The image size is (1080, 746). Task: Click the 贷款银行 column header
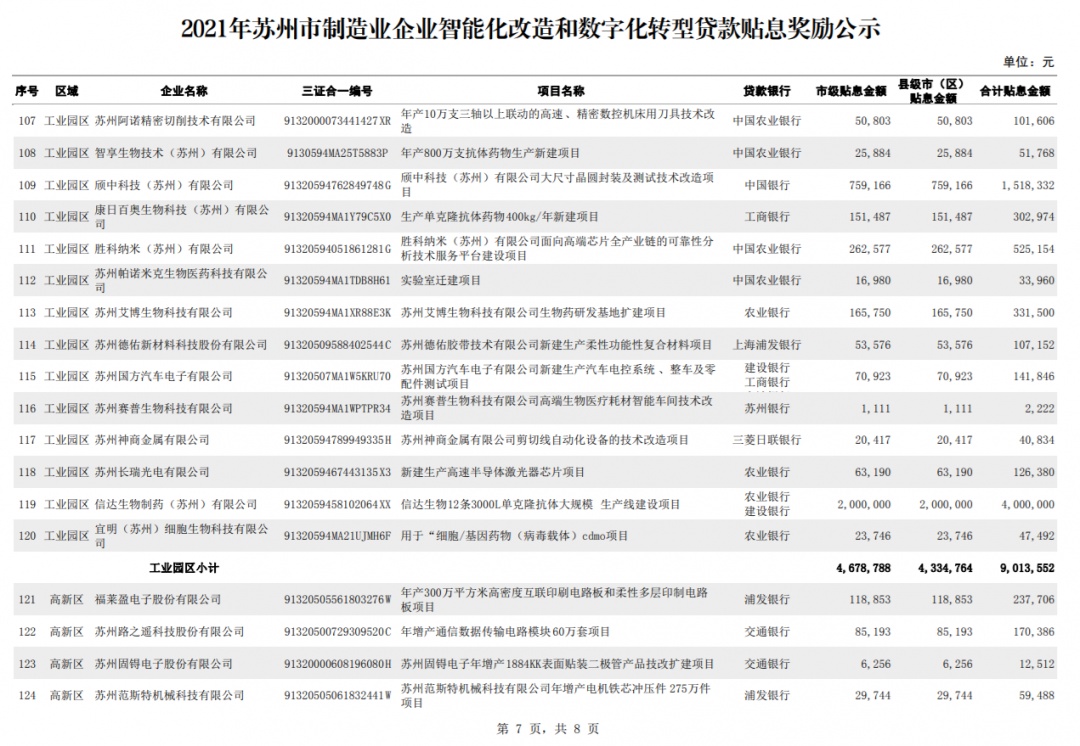pos(767,91)
